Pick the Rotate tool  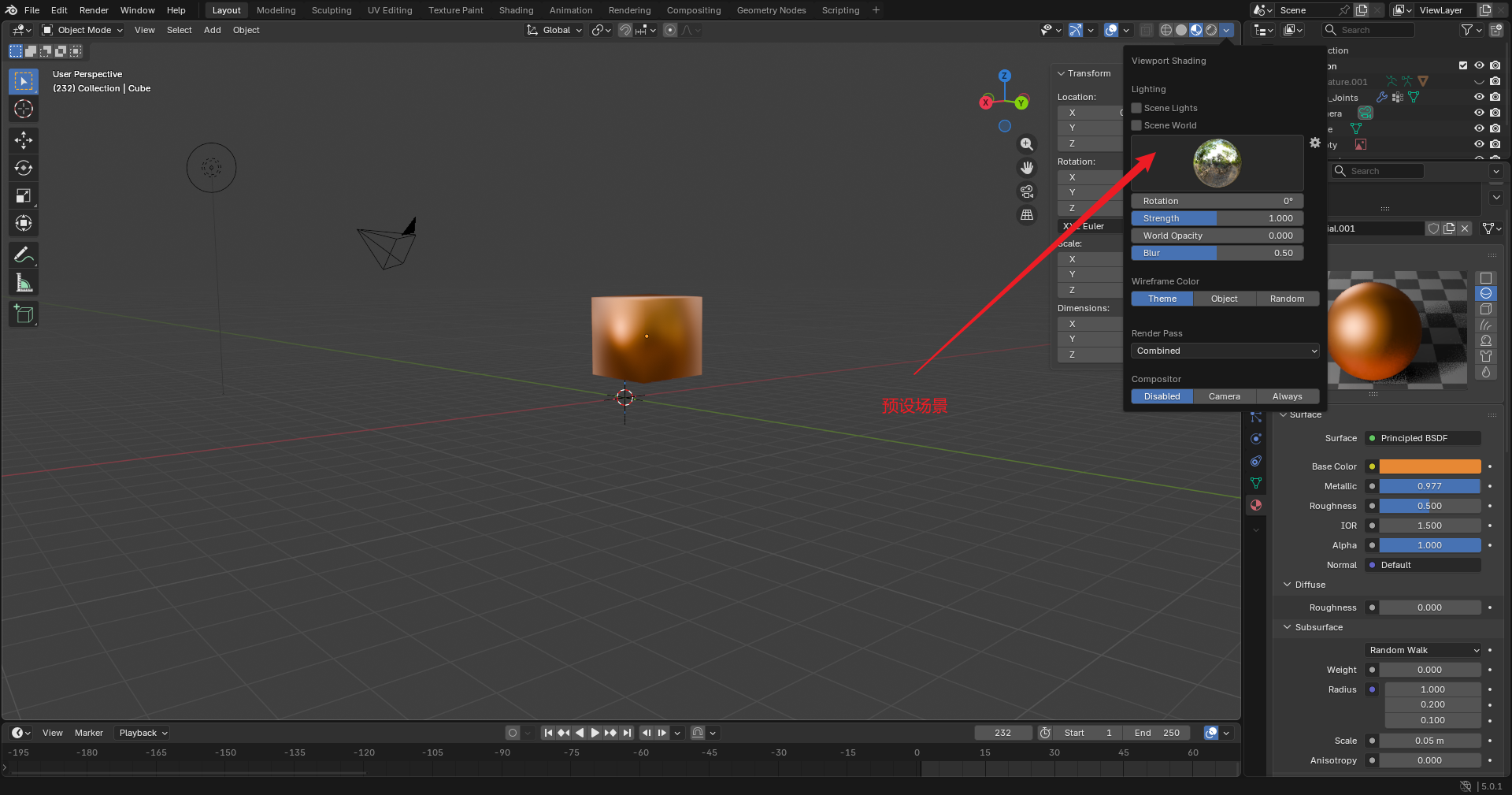pos(24,168)
